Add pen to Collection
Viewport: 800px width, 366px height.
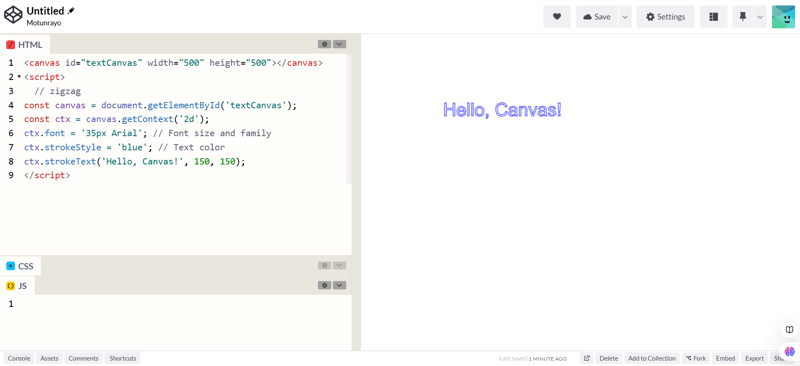[652, 358]
